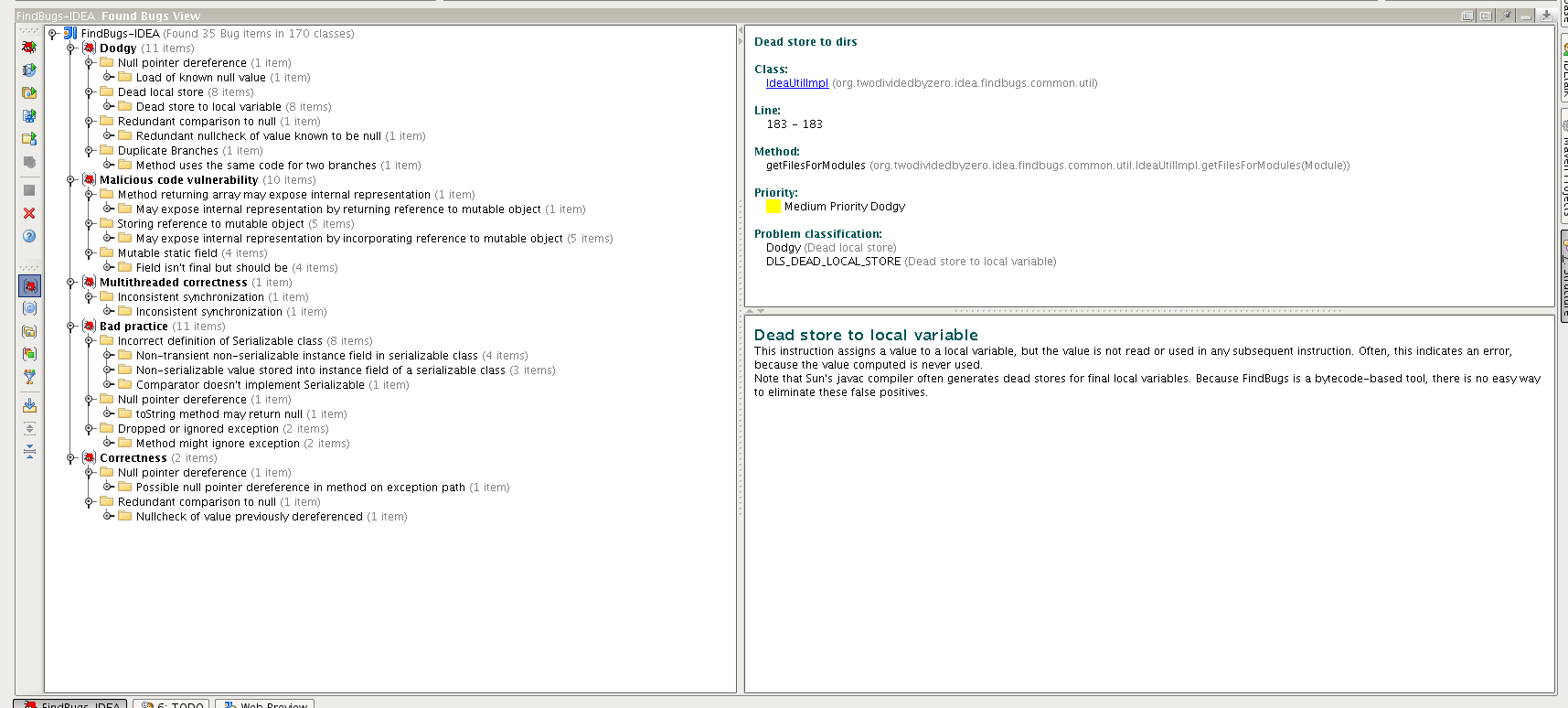
Task: Click the yellow Medium Priority color swatch
Action: [773, 207]
